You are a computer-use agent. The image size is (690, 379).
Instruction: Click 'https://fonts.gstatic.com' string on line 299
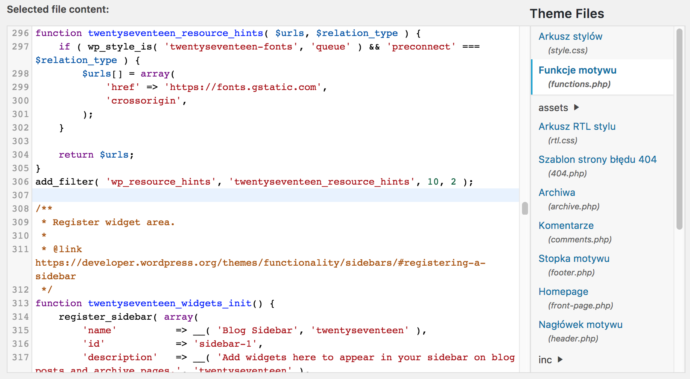(243, 87)
